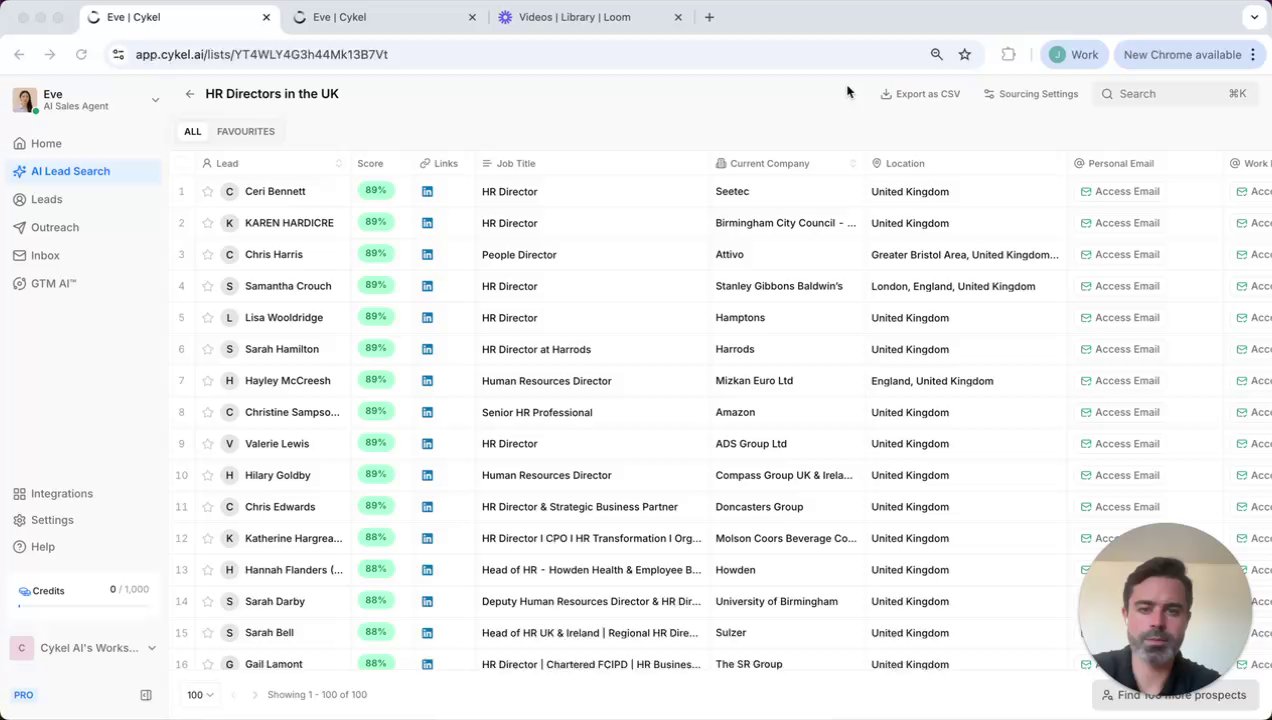Image resolution: width=1272 pixels, height=720 pixels.
Task: Open Chrome extensions puzzle icon
Action: 1008,55
